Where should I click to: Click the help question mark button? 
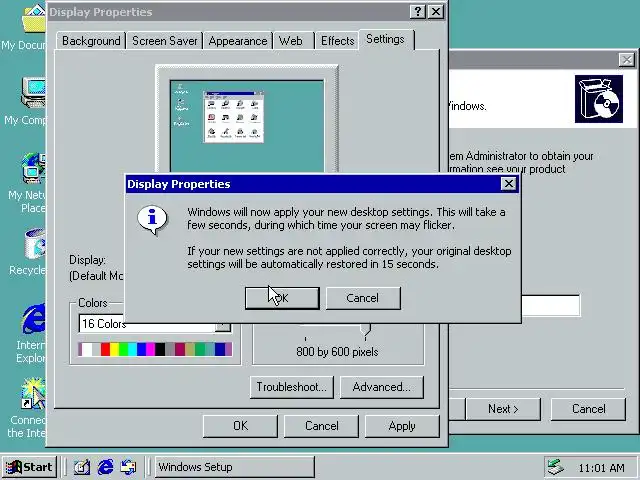[x=418, y=11]
